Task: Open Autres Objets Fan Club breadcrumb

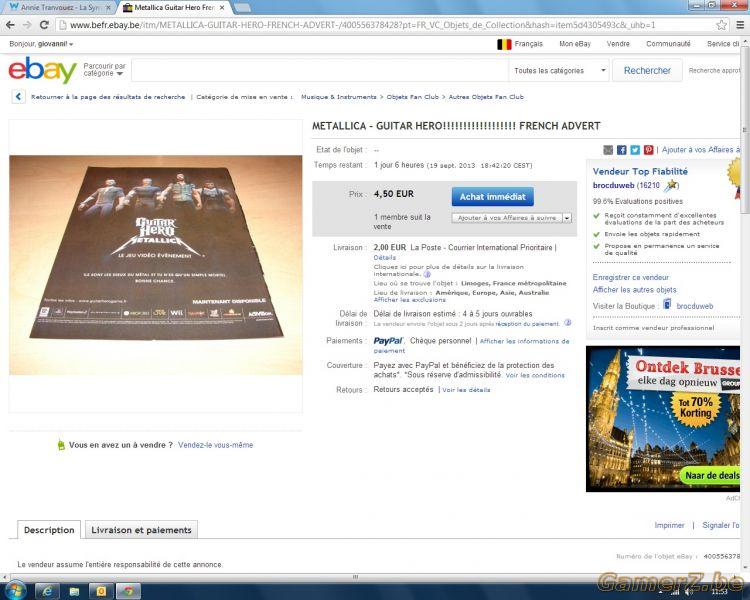Action: (x=486, y=97)
